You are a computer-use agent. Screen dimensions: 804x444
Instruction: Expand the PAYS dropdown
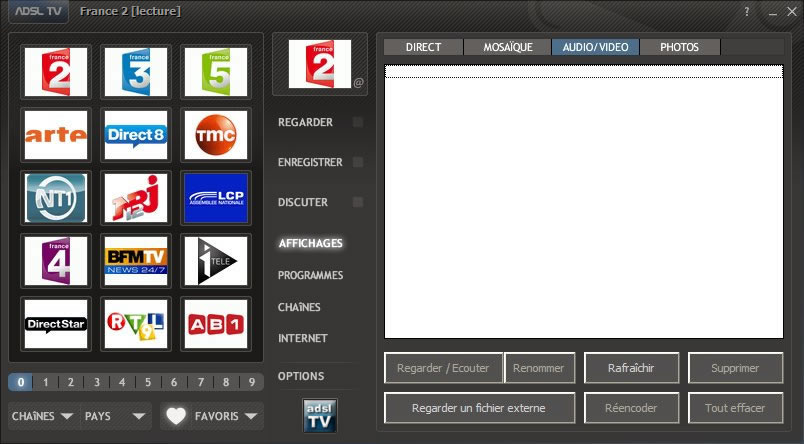coord(115,416)
